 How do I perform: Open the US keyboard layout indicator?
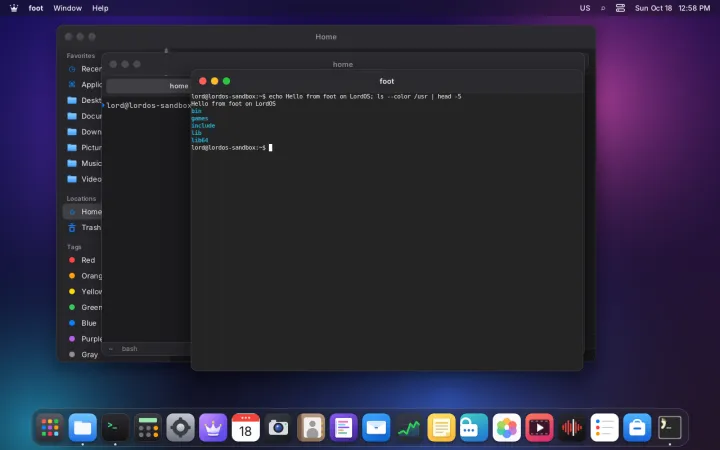[585, 8]
